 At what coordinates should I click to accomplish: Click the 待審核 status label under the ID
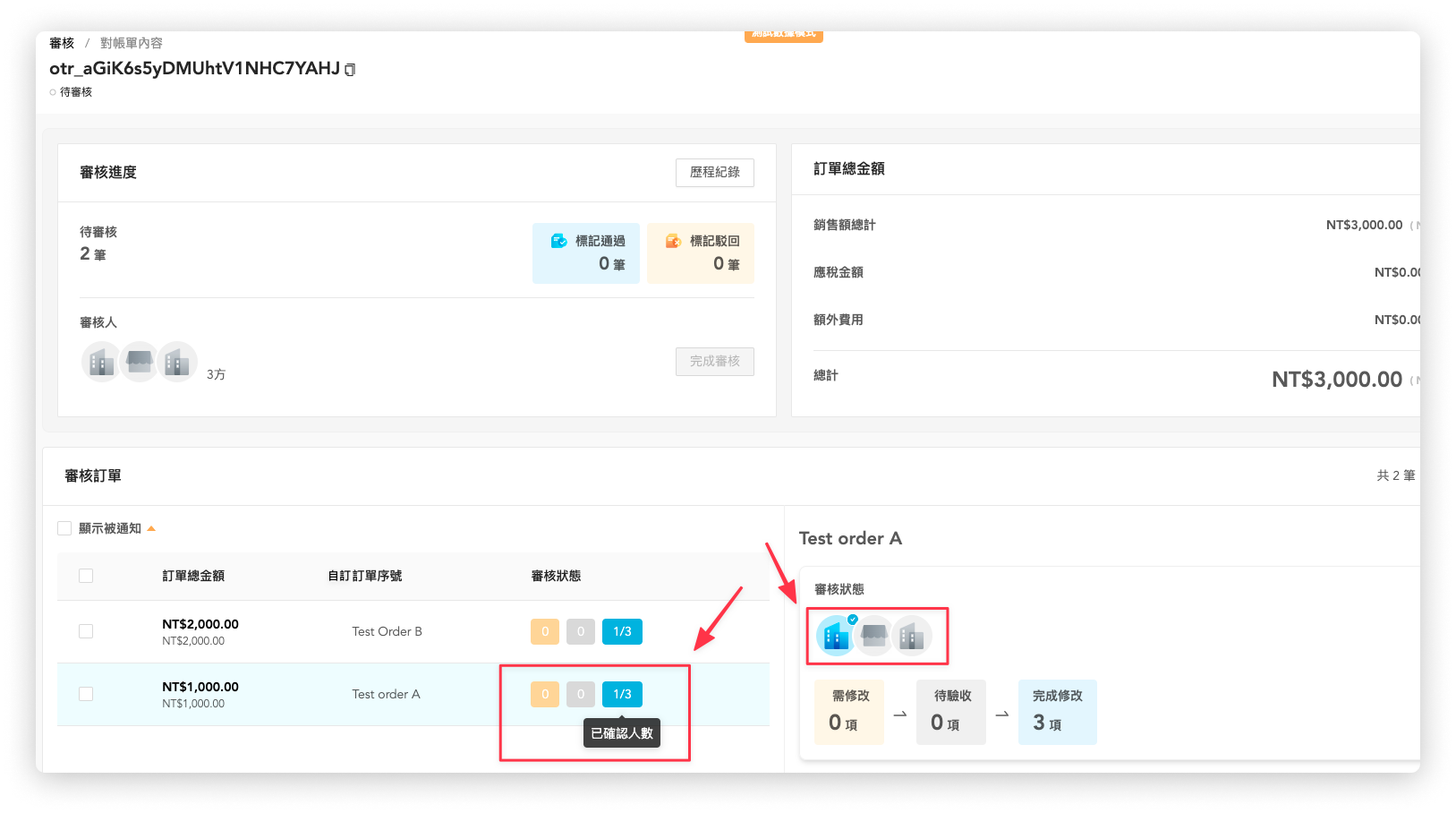[76, 92]
